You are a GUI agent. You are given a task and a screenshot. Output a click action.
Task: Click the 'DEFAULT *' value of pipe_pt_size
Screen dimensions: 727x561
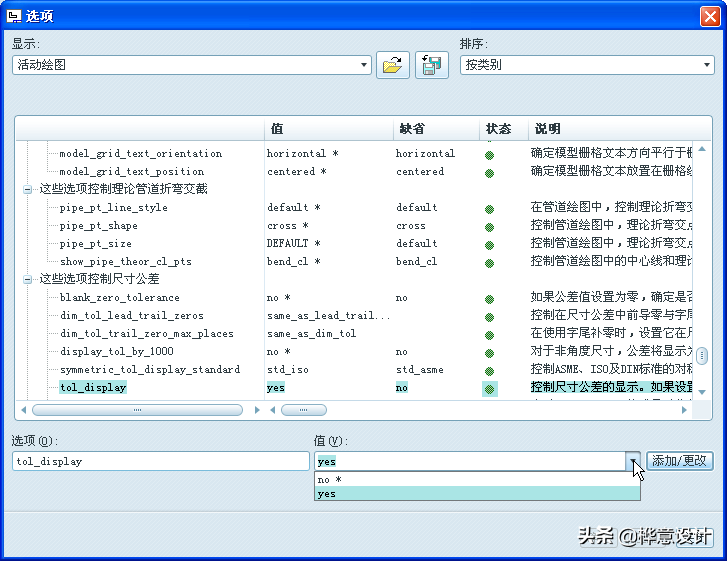(293, 243)
